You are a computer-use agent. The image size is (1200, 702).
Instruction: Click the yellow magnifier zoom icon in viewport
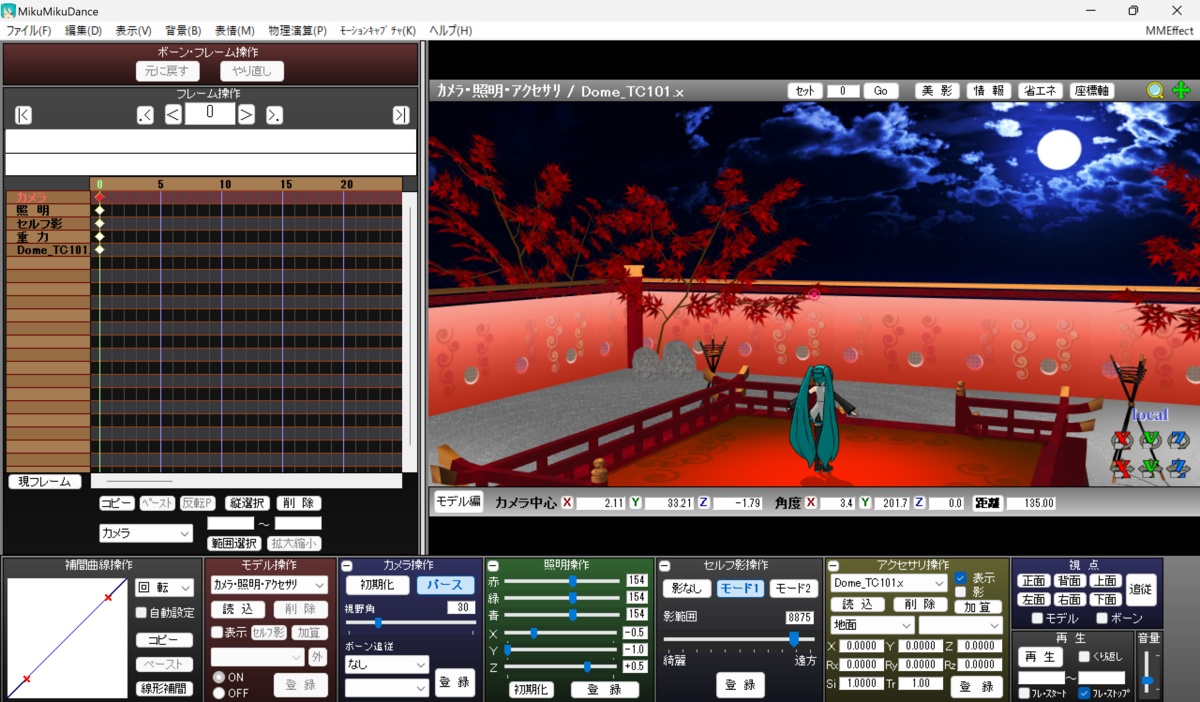(1156, 90)
